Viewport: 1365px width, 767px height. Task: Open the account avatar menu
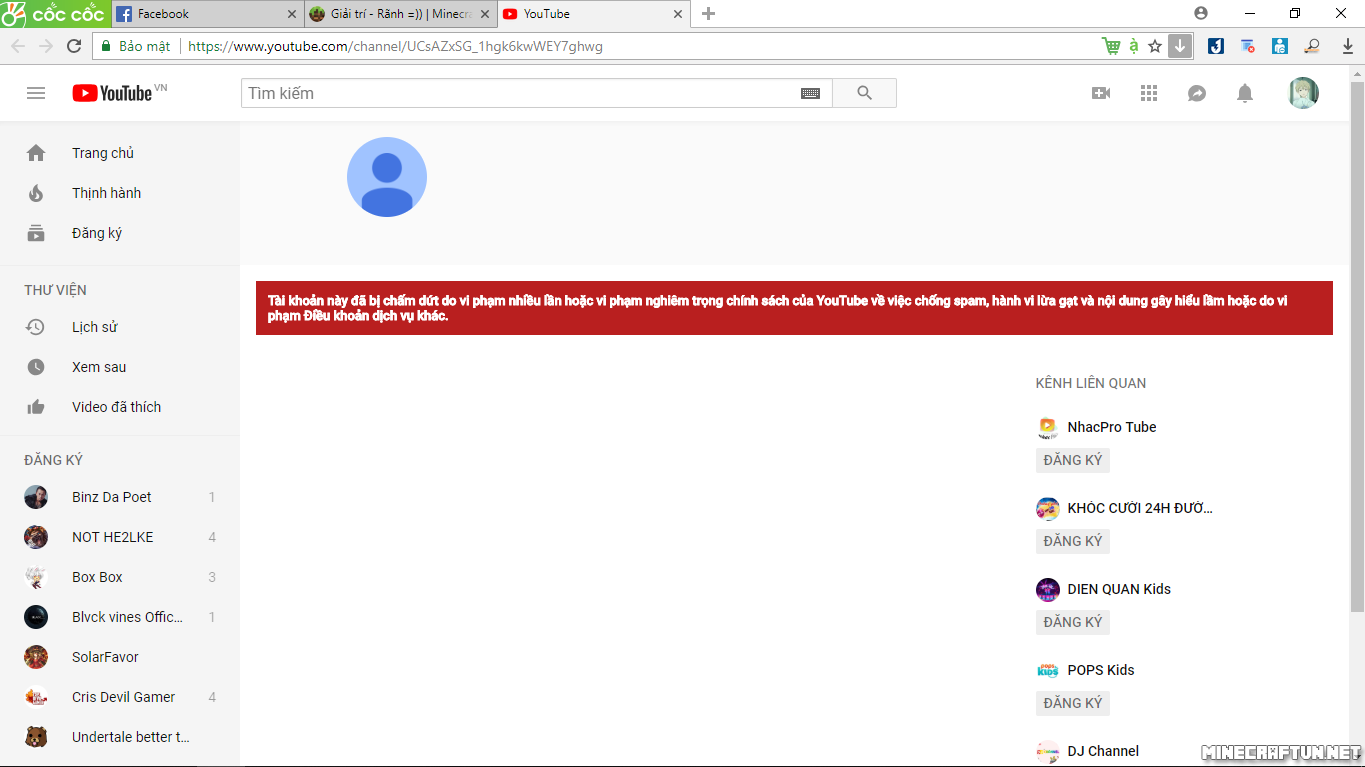(1303, 93)
